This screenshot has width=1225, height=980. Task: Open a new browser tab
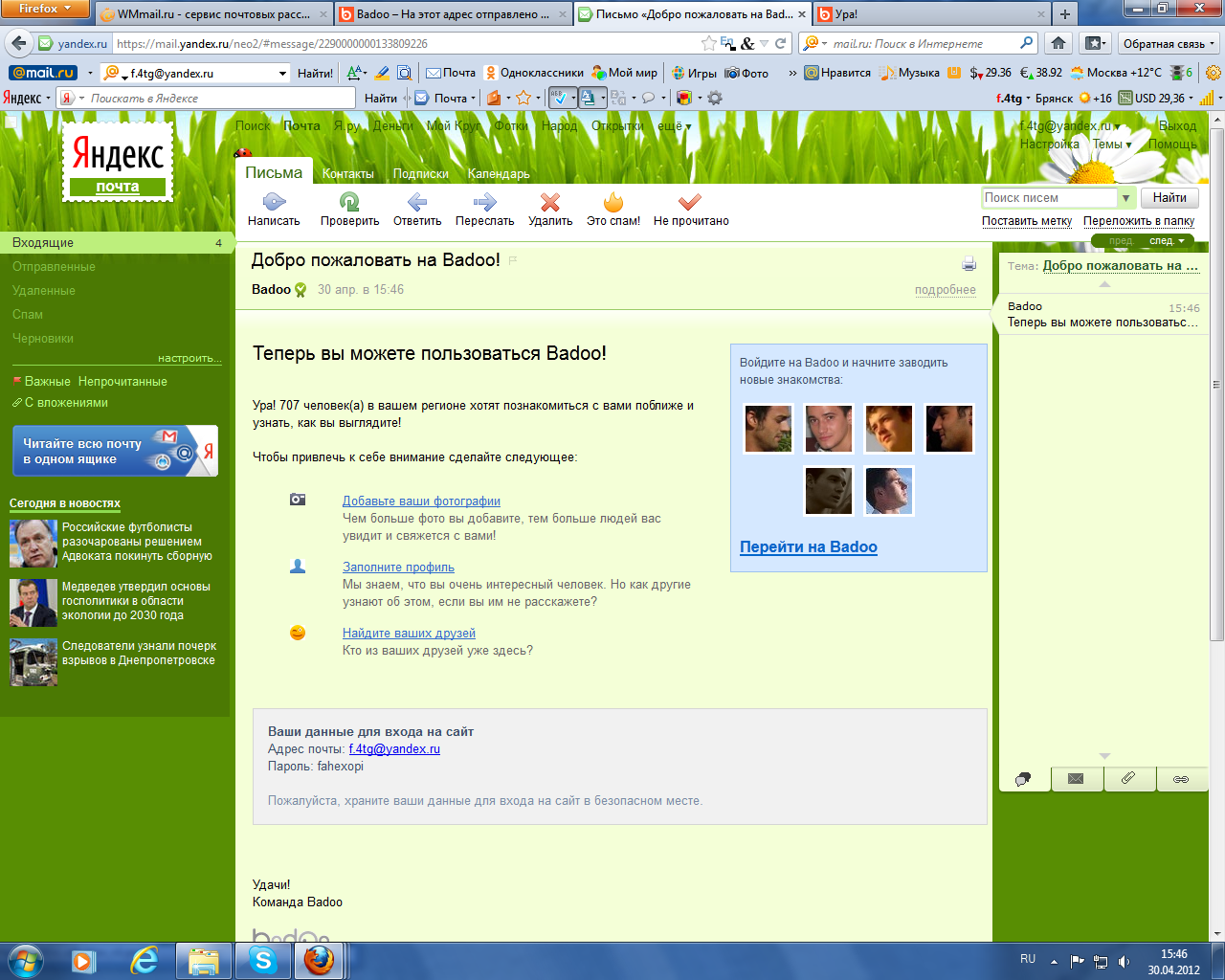pyautogui.click(x=1064, y=14)
